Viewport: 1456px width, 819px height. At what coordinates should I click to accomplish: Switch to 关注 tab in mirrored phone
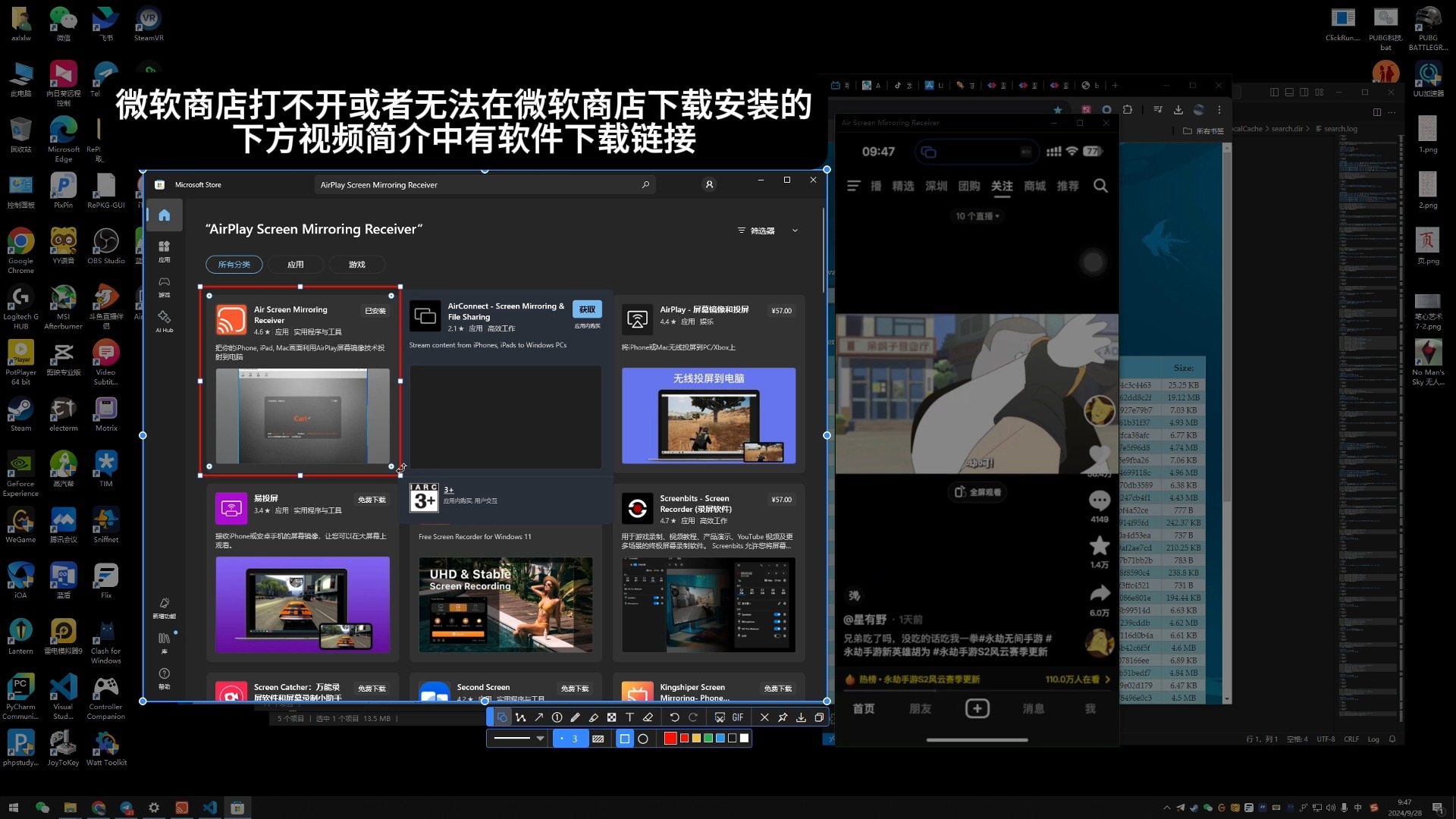[1002, 187]
